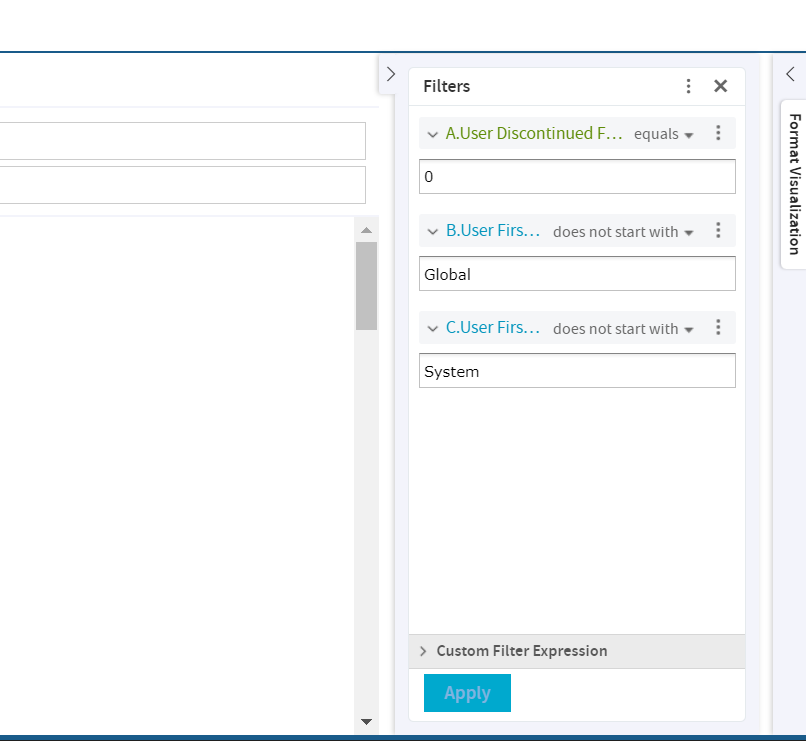Viewport: 806px width, 741px height.
Task: Collapse the C.User First filter section
Action: (x=433, y=328)
